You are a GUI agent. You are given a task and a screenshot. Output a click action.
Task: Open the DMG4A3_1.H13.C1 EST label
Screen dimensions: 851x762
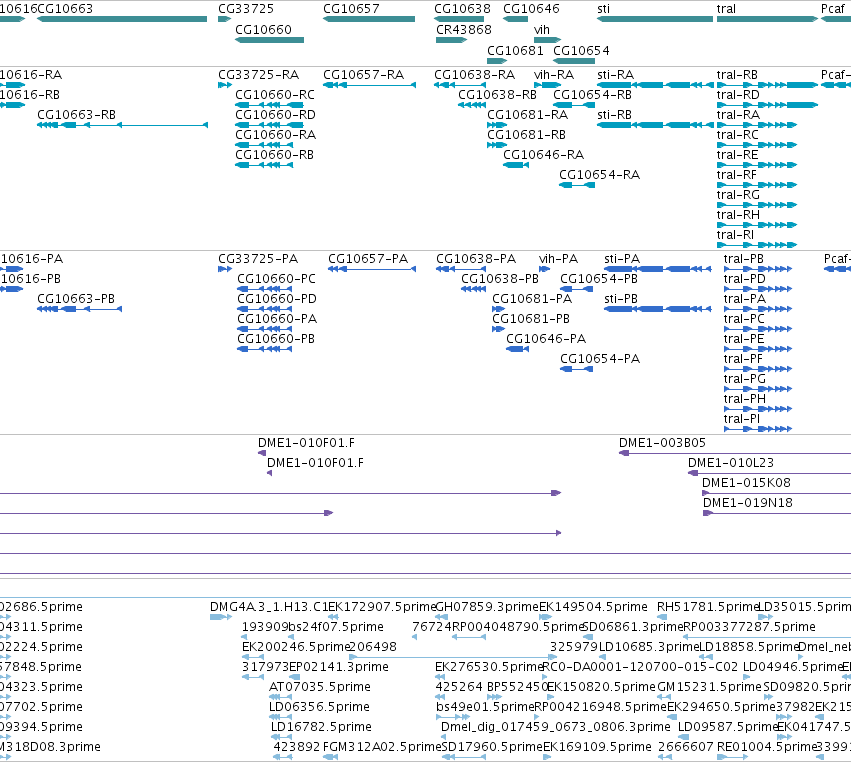[269, 607]
